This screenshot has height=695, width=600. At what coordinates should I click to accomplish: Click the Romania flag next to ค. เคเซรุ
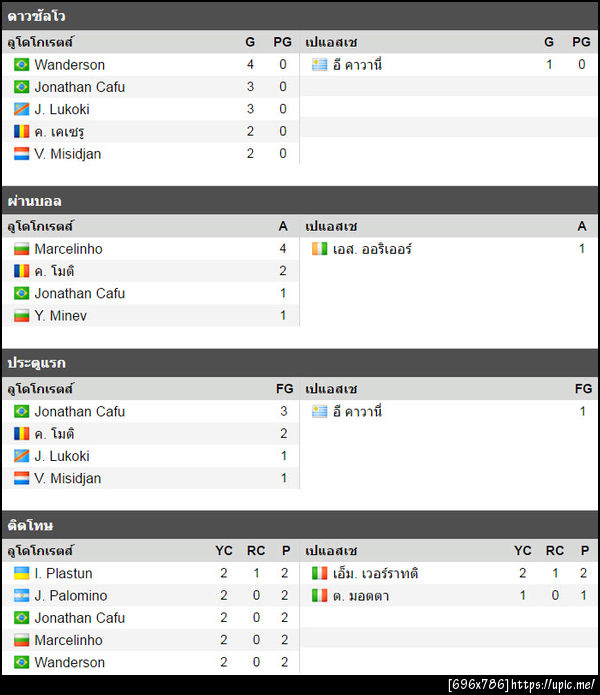click(22, 132)
